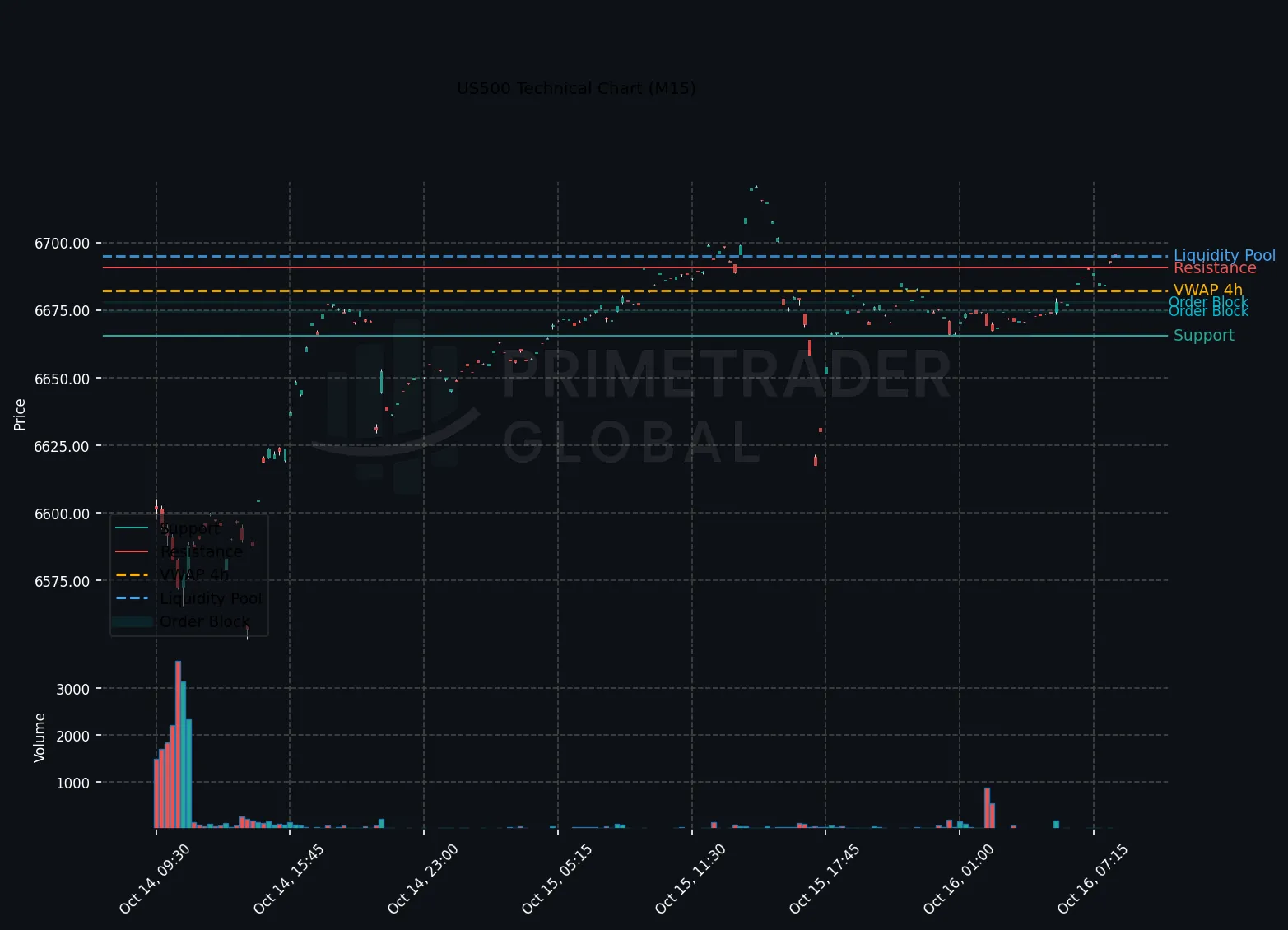
Task: Click the 1000 volume axis label
Action: coord(73,783)
